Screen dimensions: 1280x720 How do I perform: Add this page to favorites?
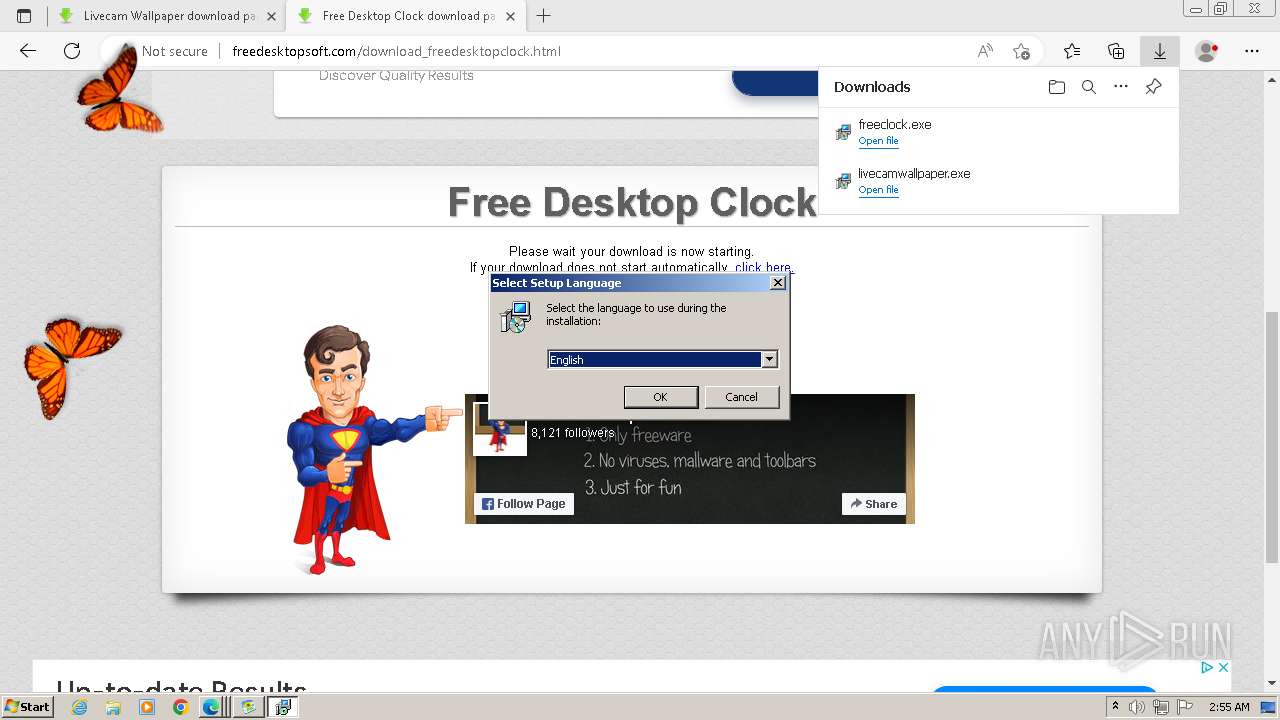1021,51
